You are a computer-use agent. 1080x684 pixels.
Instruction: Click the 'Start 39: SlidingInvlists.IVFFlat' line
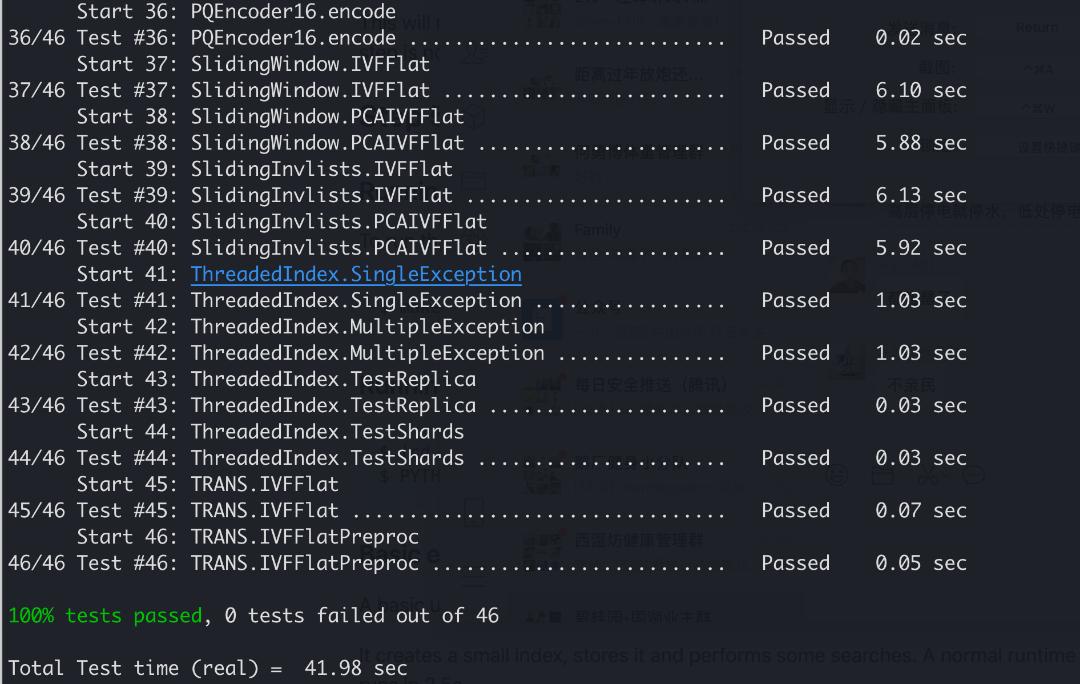[x=264, y=169]
